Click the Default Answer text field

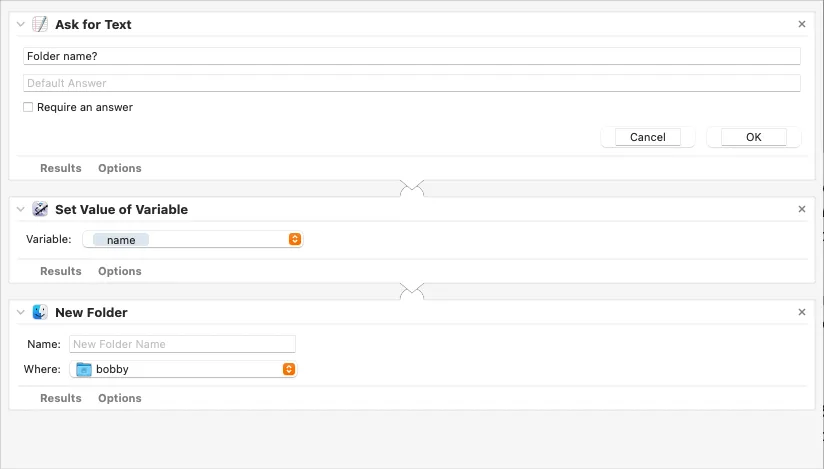[x=411, y=83]
